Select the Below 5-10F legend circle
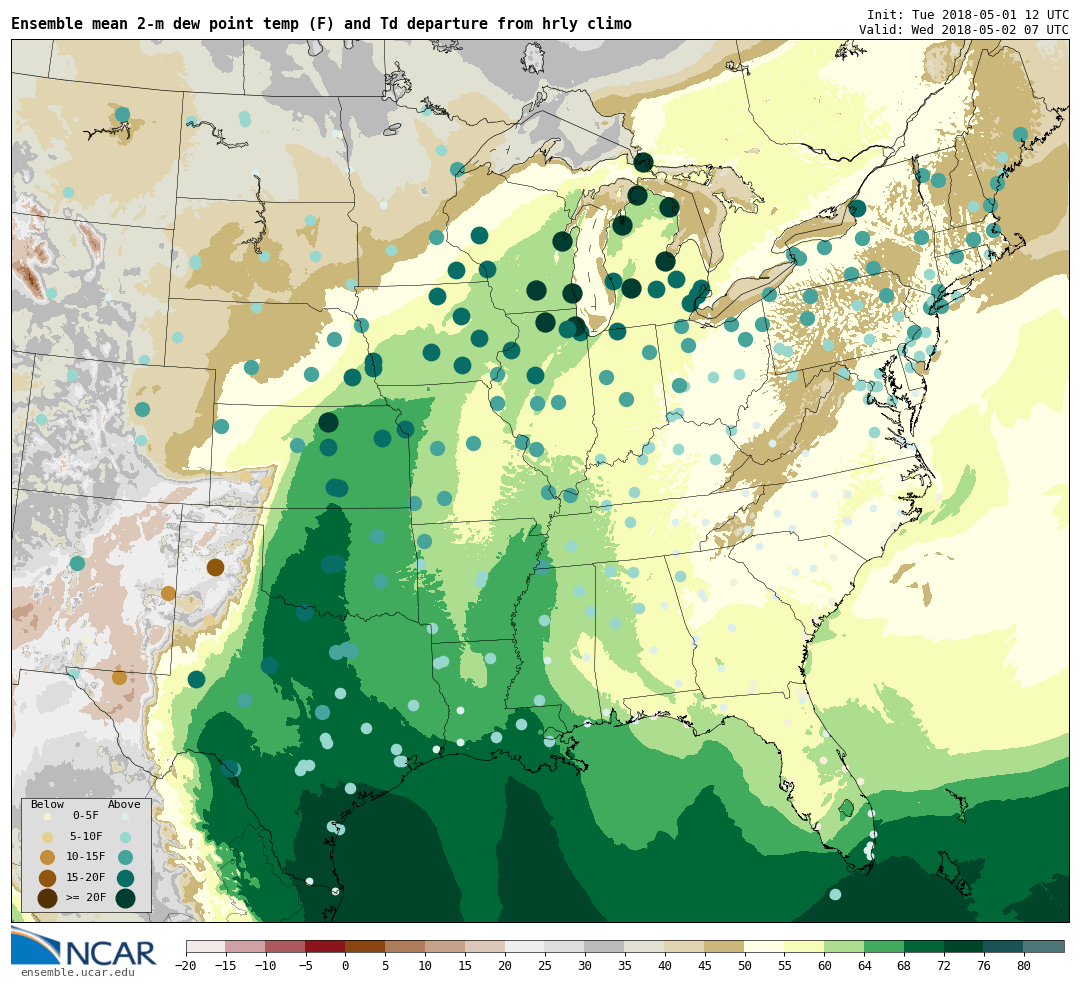This screenshot has height=985, width=1080. [x=47, y=838]
